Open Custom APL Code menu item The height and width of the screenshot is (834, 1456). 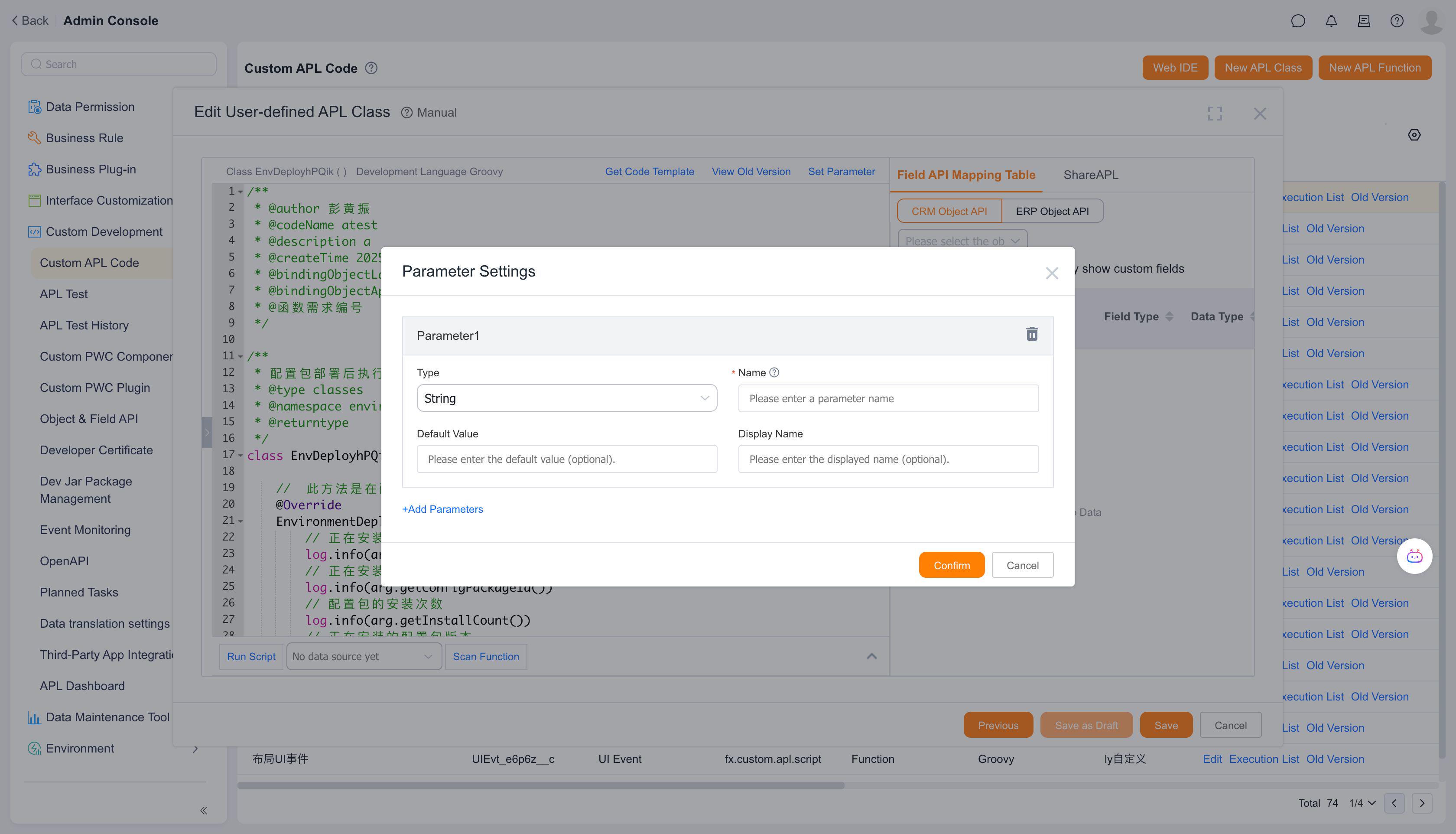click(x=89, y=263)
